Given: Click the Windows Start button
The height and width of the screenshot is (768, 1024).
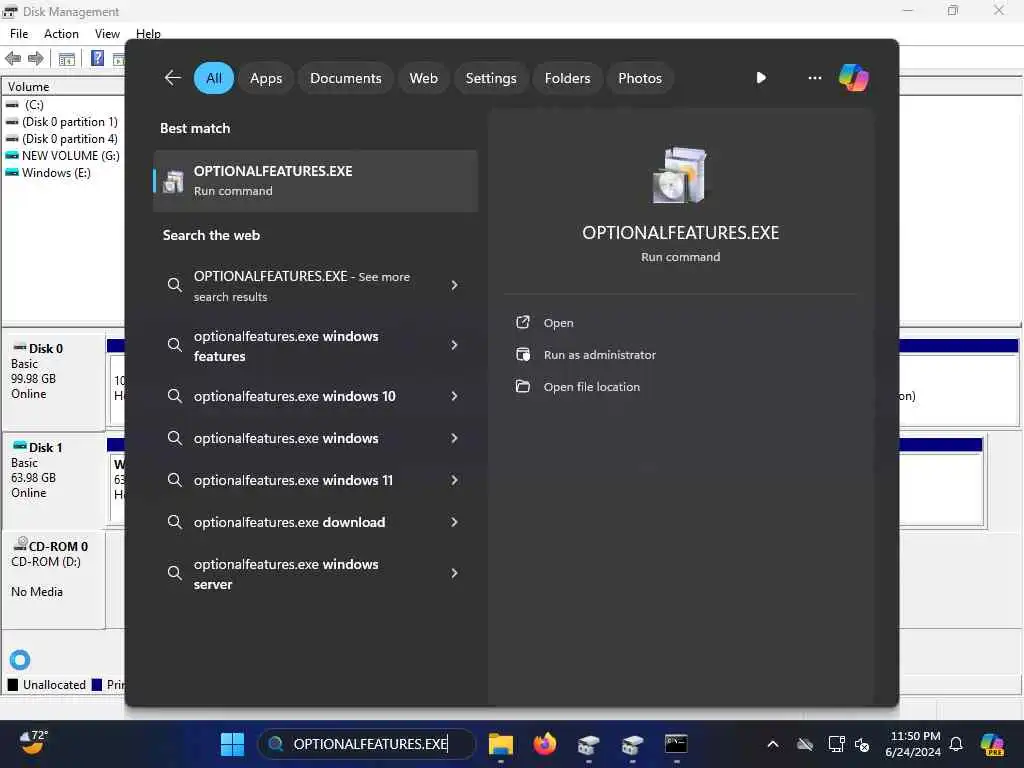Looking at the screenshot, I should coord(232,744).
